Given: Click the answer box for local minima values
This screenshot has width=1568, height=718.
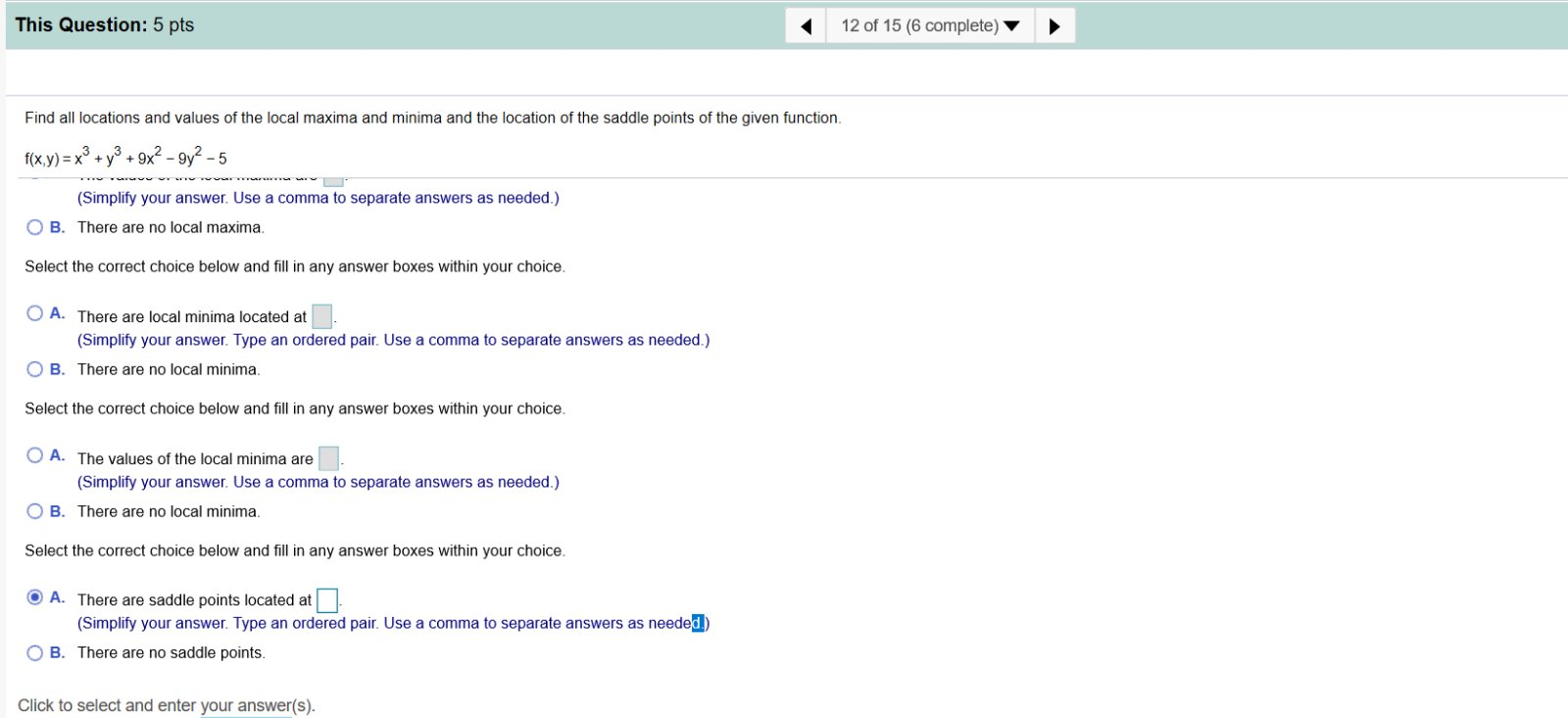Looking at the screenshot, I should [329, 458].
